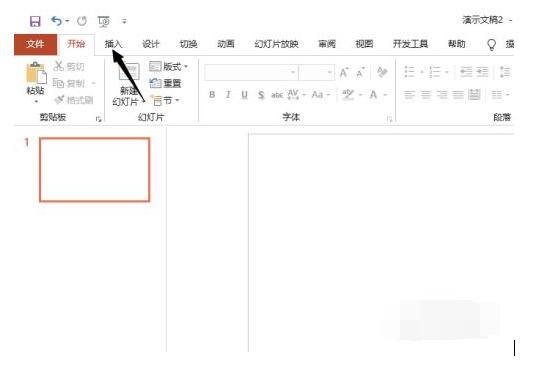Select slide 1 thumbnail
The width and height of the screenshot is (538, 374).
95,170
